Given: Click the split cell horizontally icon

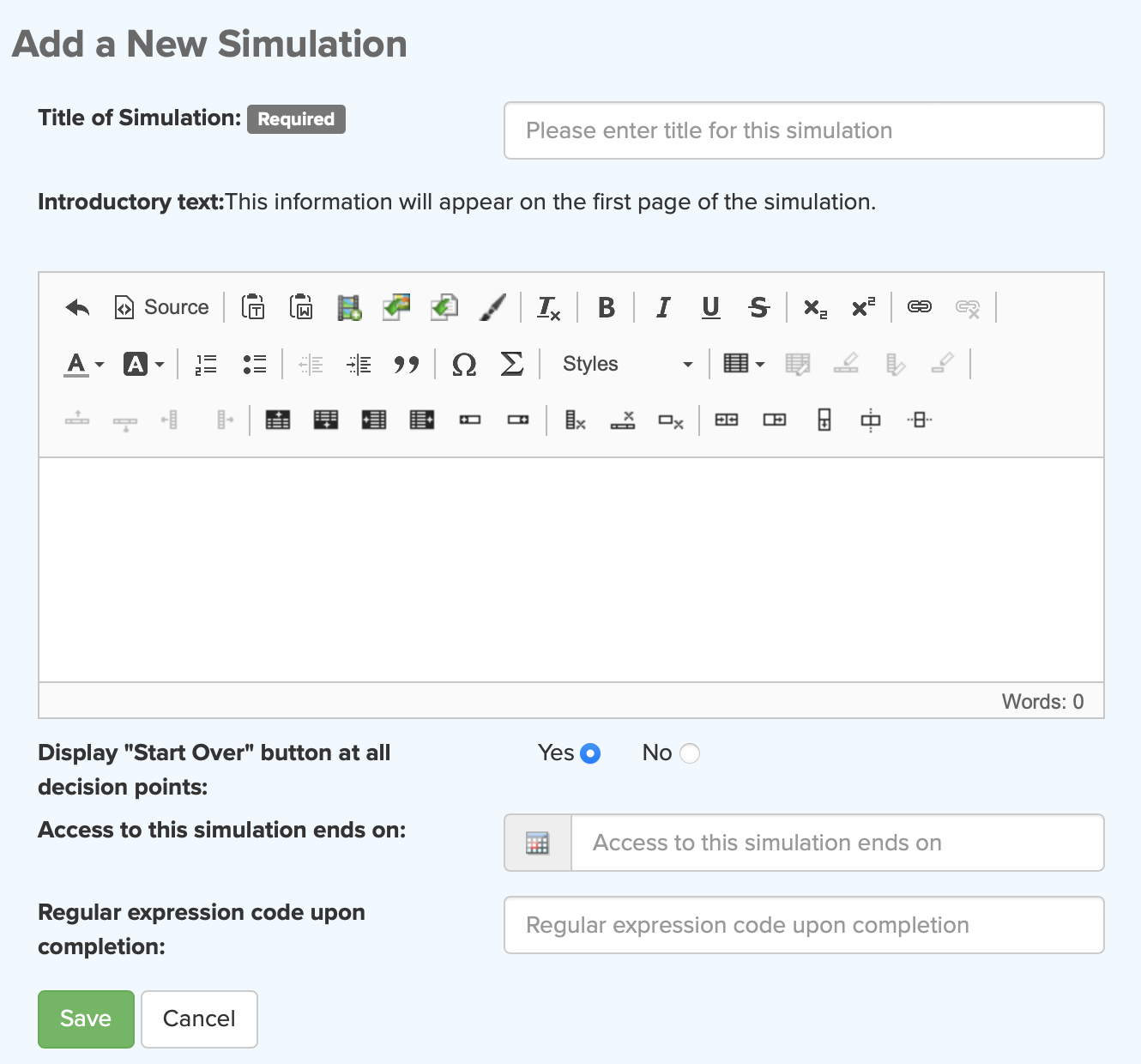Looking at the screenshot, I should pos(871,420).
